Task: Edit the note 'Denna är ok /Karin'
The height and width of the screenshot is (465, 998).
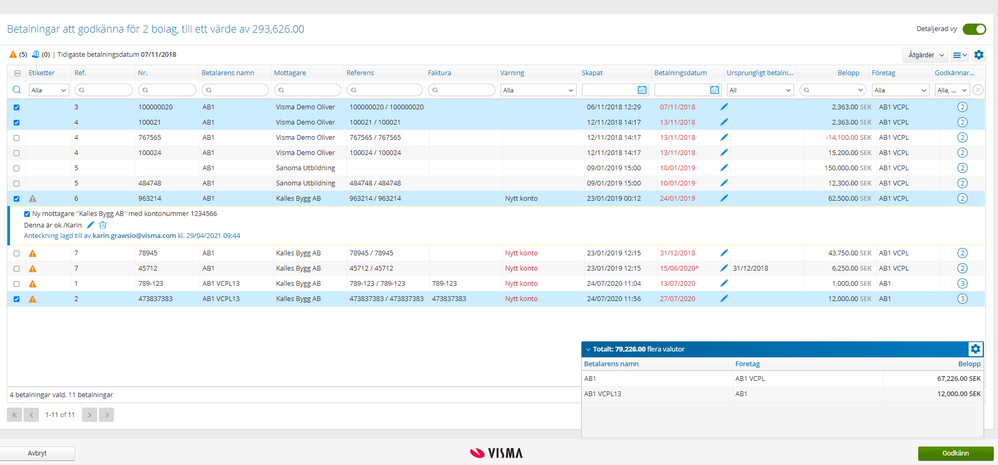Action: pyautogui.click(x=90, y=225)
